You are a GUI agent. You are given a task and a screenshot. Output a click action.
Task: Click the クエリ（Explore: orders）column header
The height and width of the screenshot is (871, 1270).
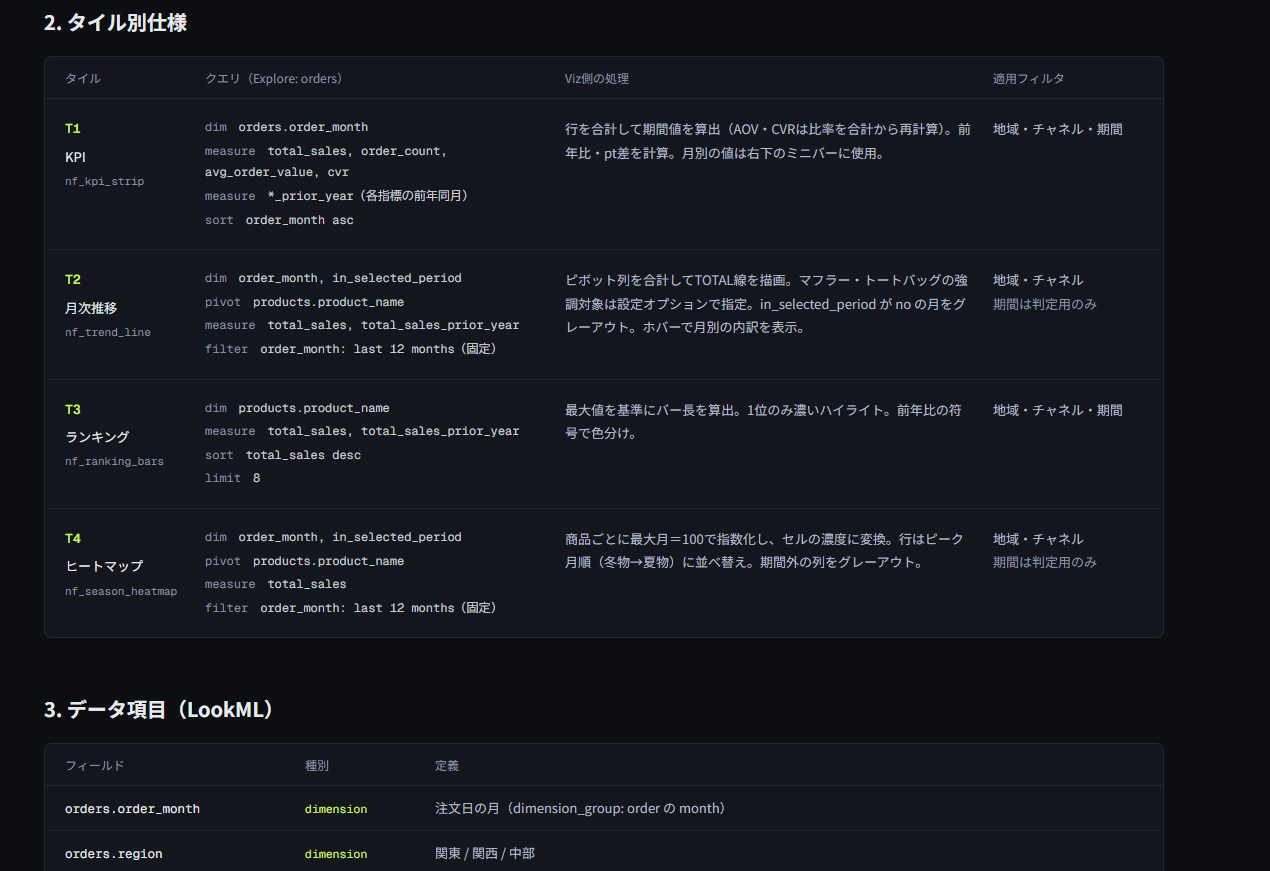[273, 78]
